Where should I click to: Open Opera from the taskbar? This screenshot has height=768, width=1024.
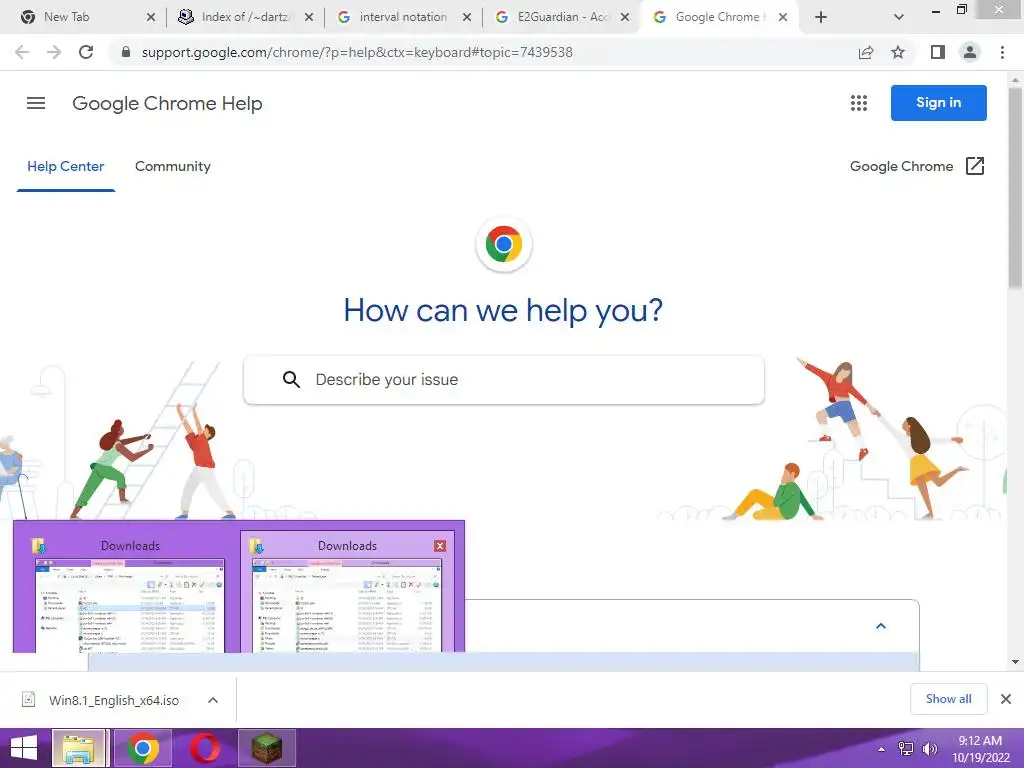(205, 748)
